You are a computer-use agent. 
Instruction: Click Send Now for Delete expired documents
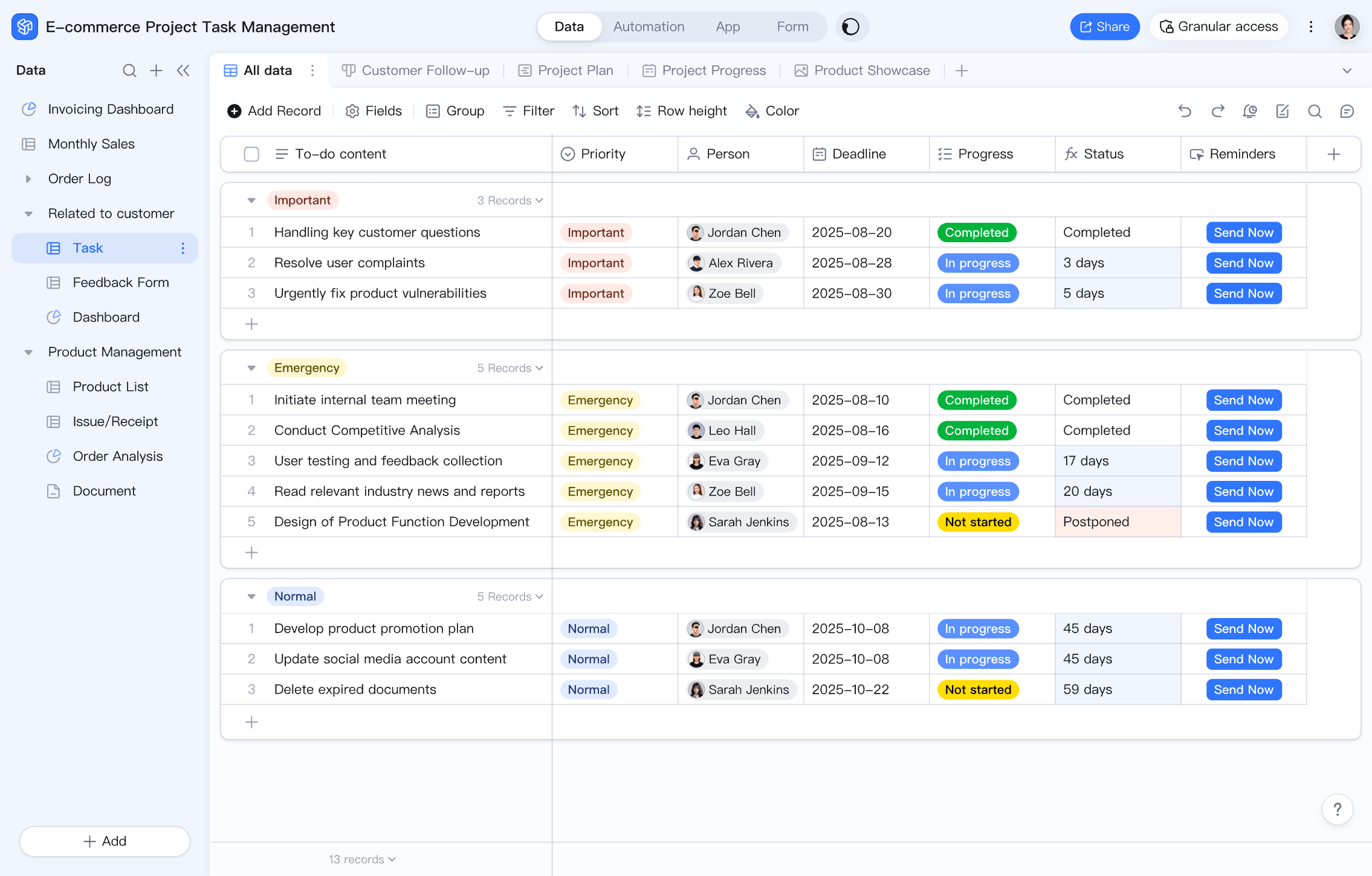click(1243, 690)
